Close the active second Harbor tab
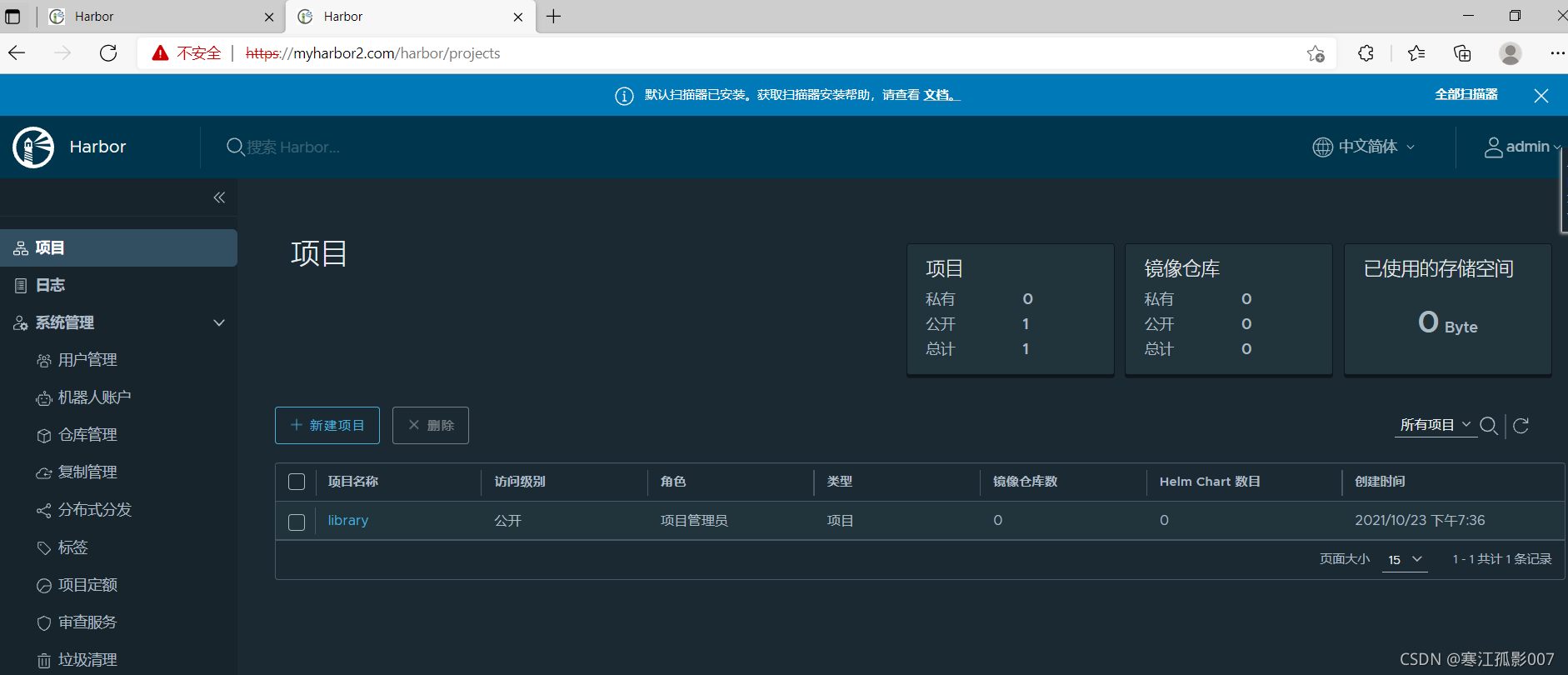The image size is (1568, 675). tap(518, 17)
